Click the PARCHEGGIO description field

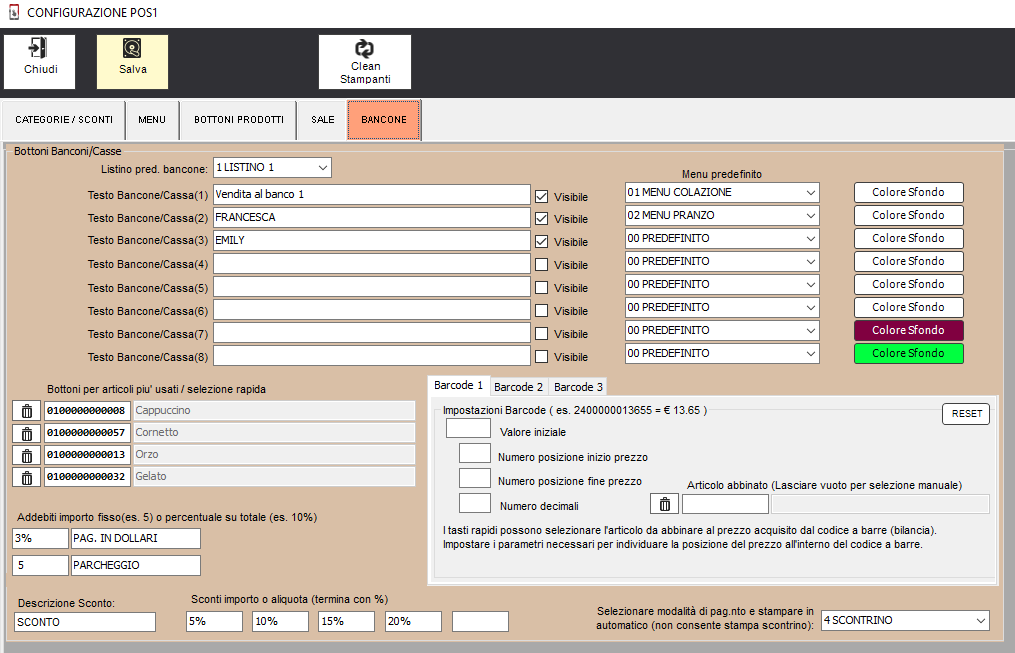point(135,565)
